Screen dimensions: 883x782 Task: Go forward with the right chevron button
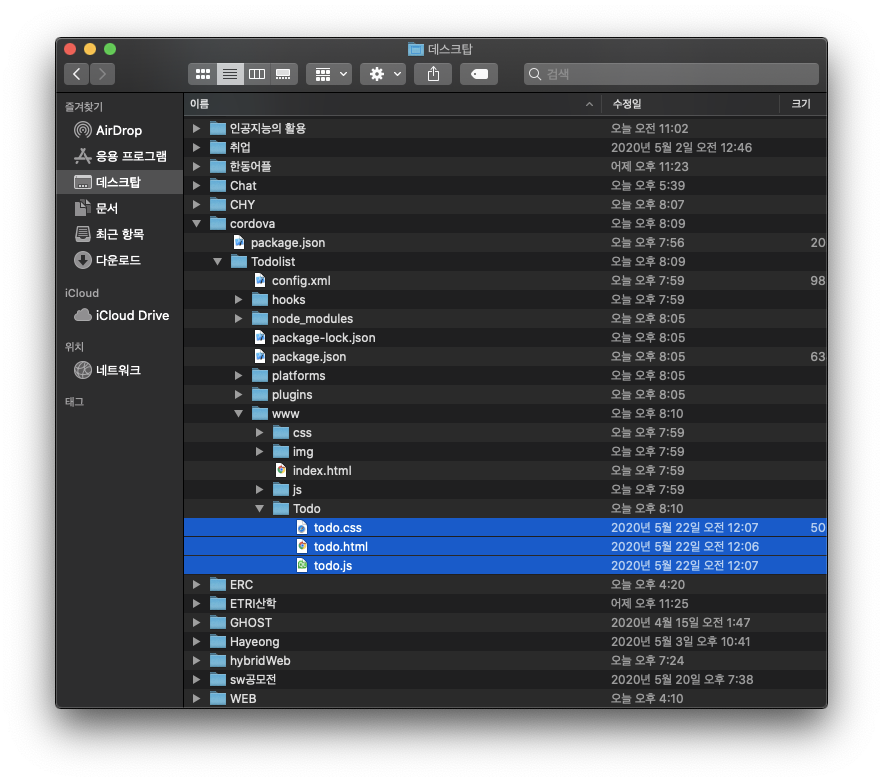coord(102,74)
